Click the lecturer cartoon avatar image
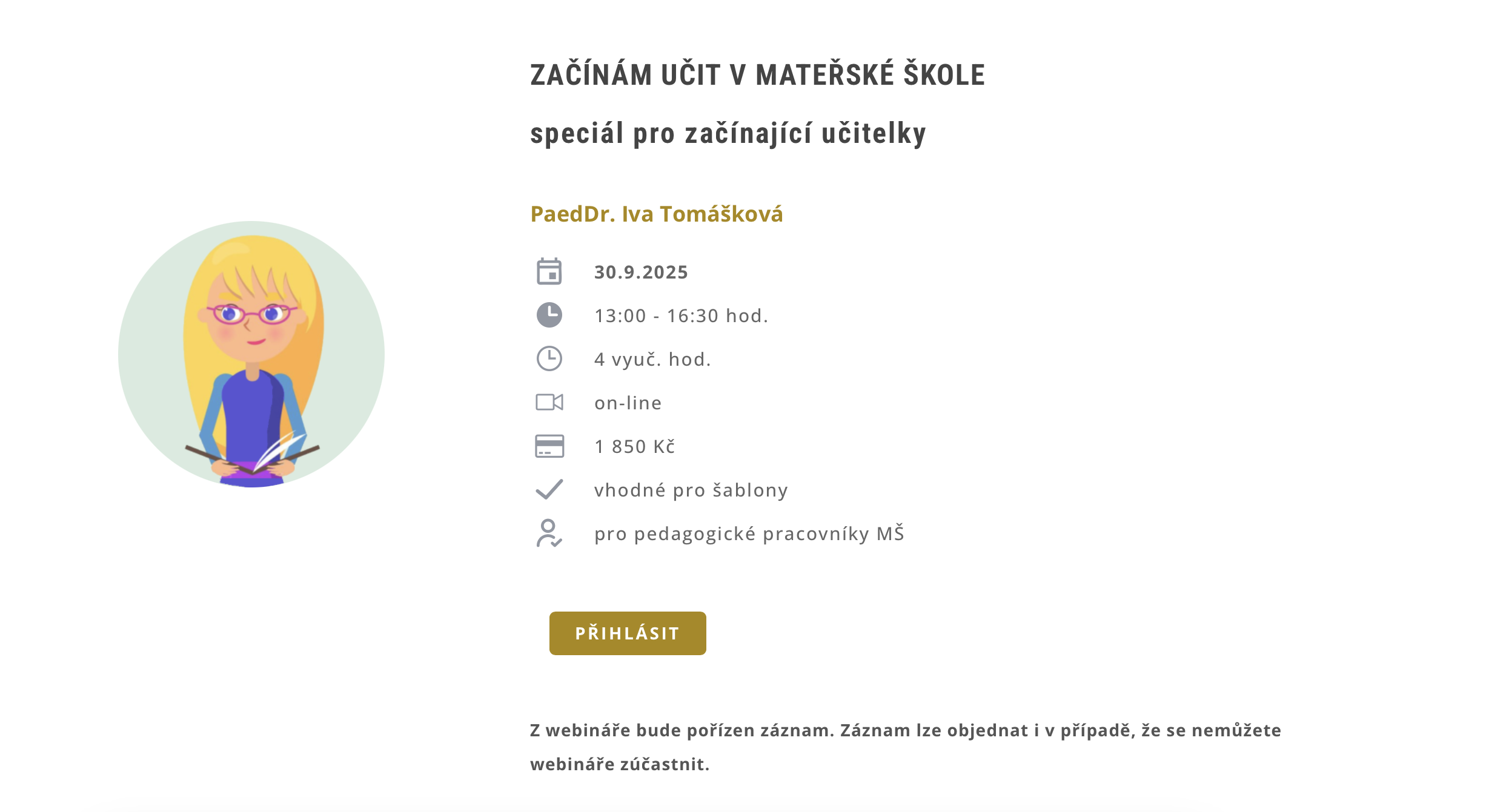The width and height of the screenshot is (1509, 812). tap(251, 354)
